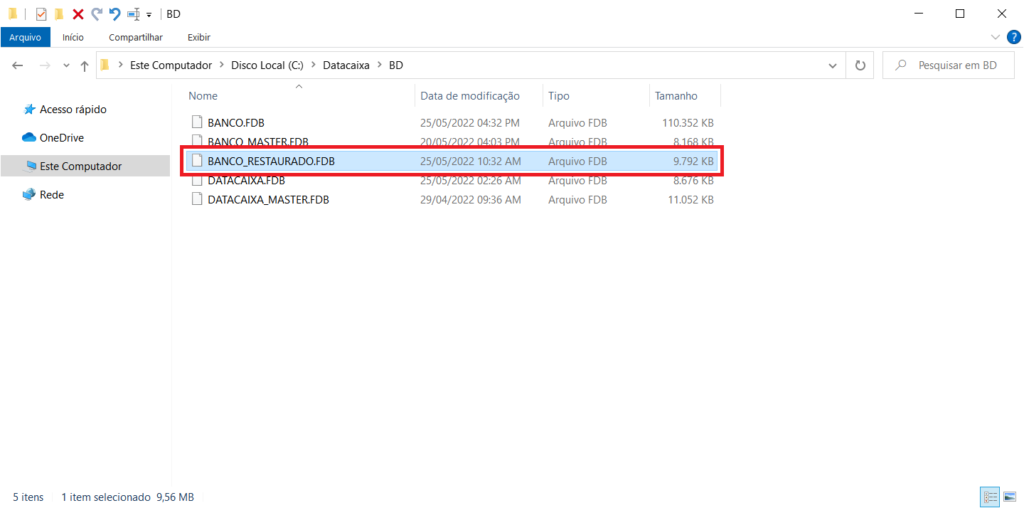The image size is (1024, 508).
Task: Open the Arquivo menu
Action: (x=25, y=37)
